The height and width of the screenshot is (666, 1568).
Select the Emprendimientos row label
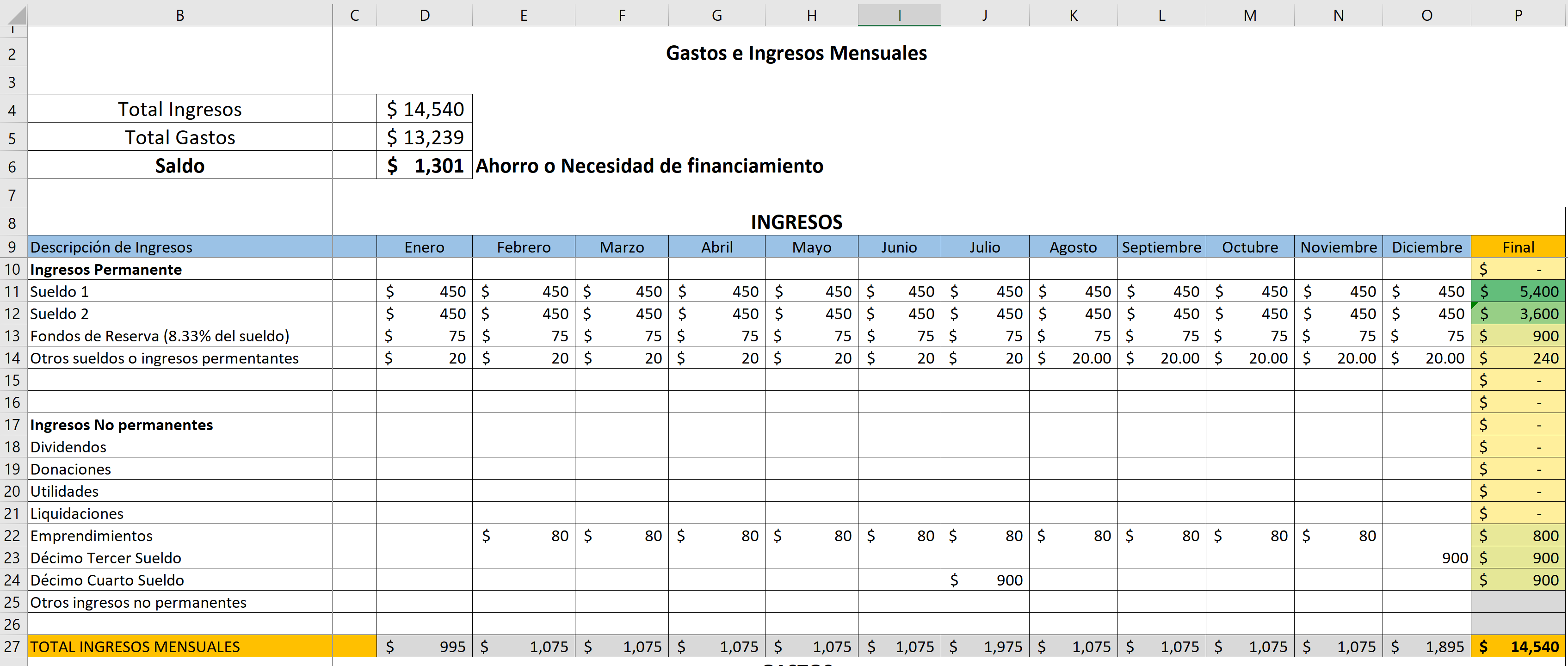179,536
